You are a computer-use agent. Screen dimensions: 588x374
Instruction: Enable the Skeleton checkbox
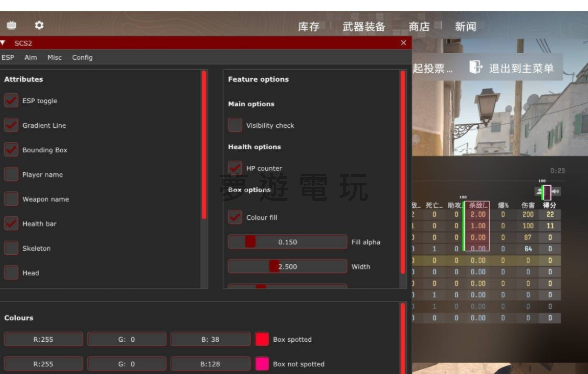[x=11, y=248]
